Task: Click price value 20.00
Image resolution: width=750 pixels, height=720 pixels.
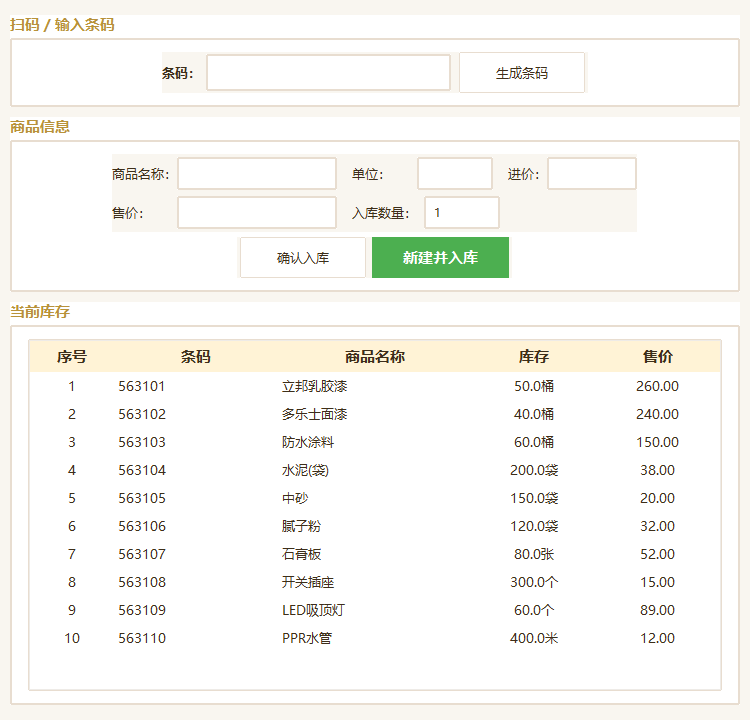Action: [x=658, y=498]
